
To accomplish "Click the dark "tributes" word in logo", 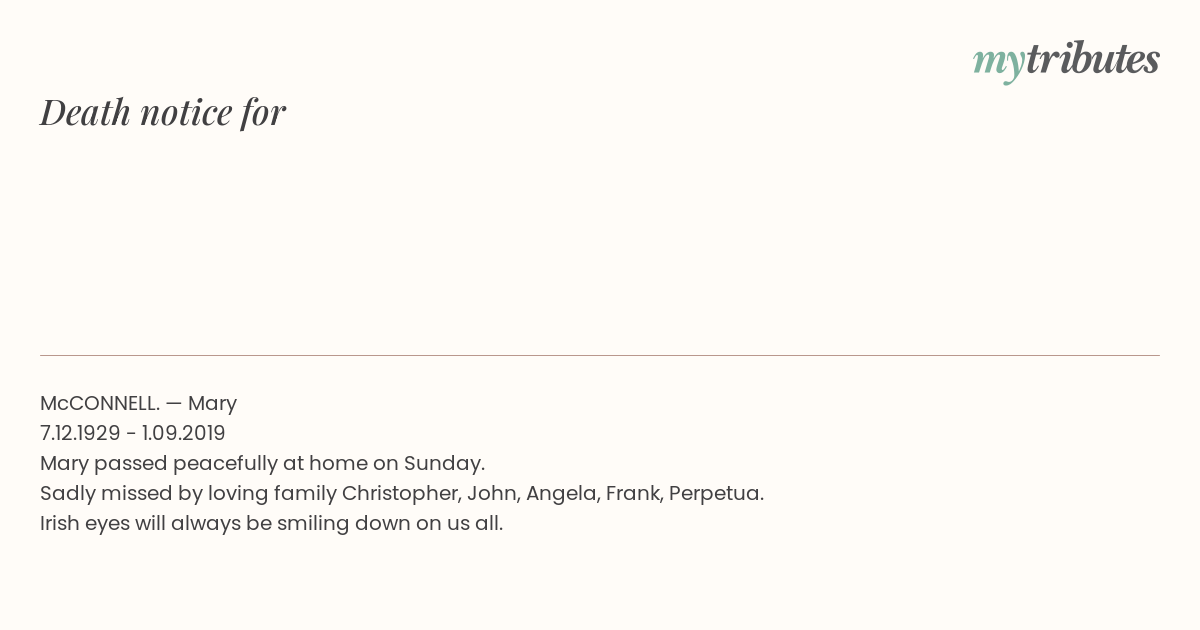I will click(1093, 59).
